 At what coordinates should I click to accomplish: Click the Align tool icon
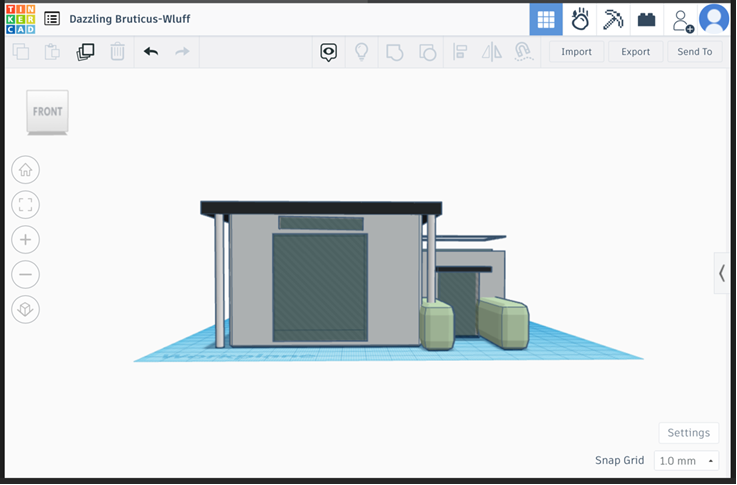click(460, 52)
